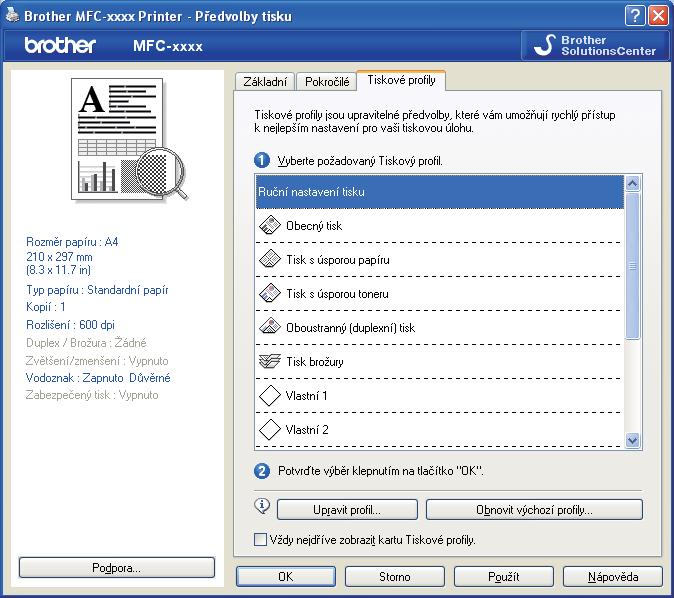The image size is (674, 598).
Task: Click Upravit profil button
Action: click(347, 509)
